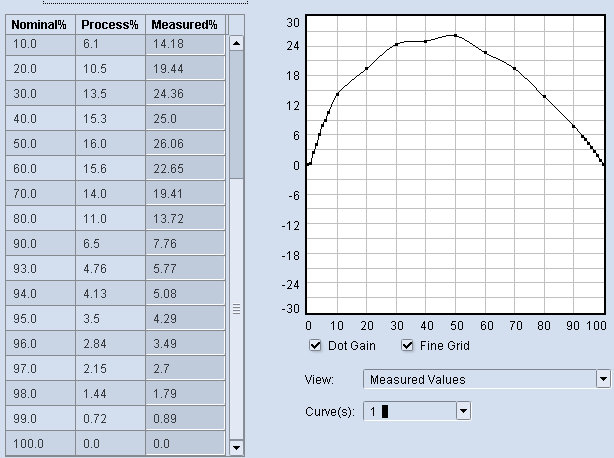The height and width of the screenshot is (458, 614).
Task: Select the Process cell 10.5
Action: [x=110, y=69]
